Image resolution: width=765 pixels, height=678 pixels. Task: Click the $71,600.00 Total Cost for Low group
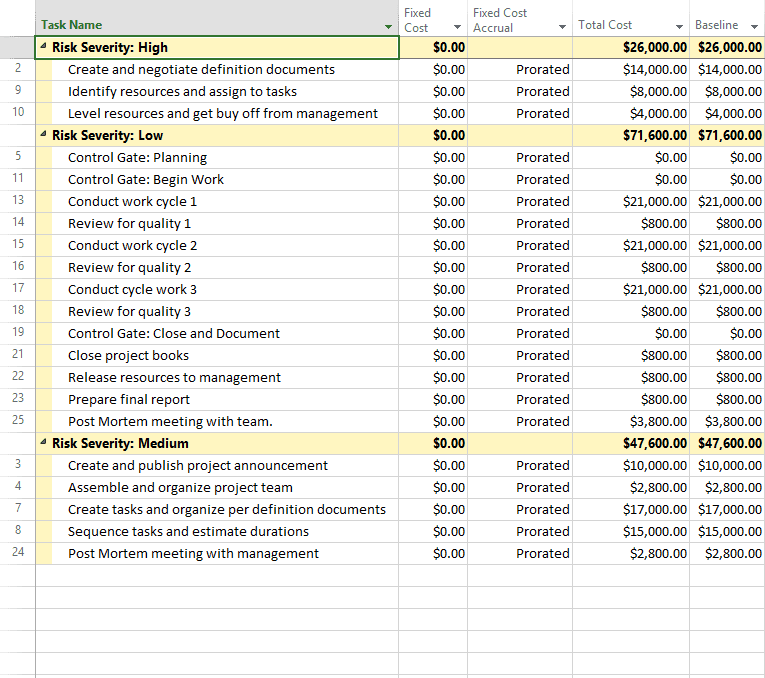pyautogui.click(x=655, y=135)
